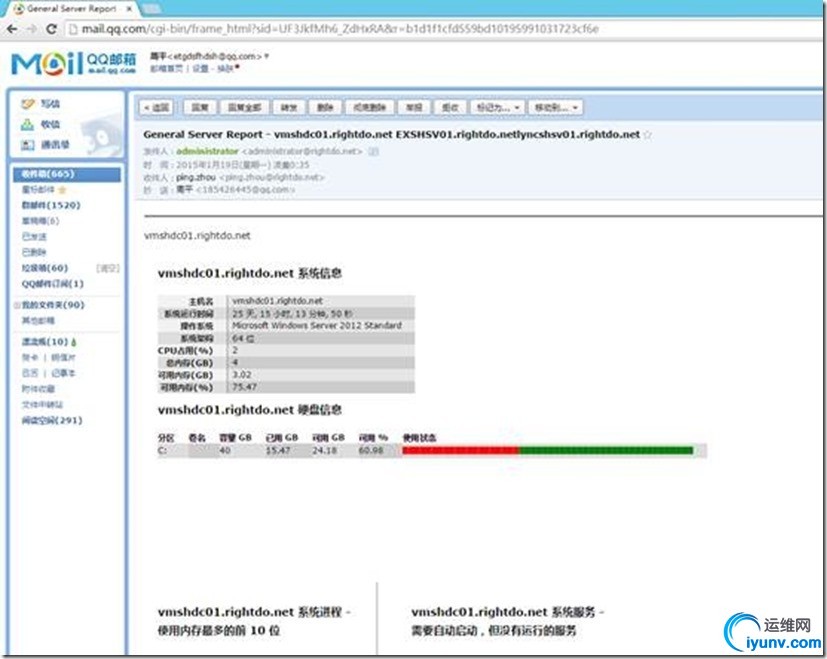The image size is (827, 659).
Task: Open 星标邮件 starred mail folder
Action: pyautogui.click(x=38, y=189)
